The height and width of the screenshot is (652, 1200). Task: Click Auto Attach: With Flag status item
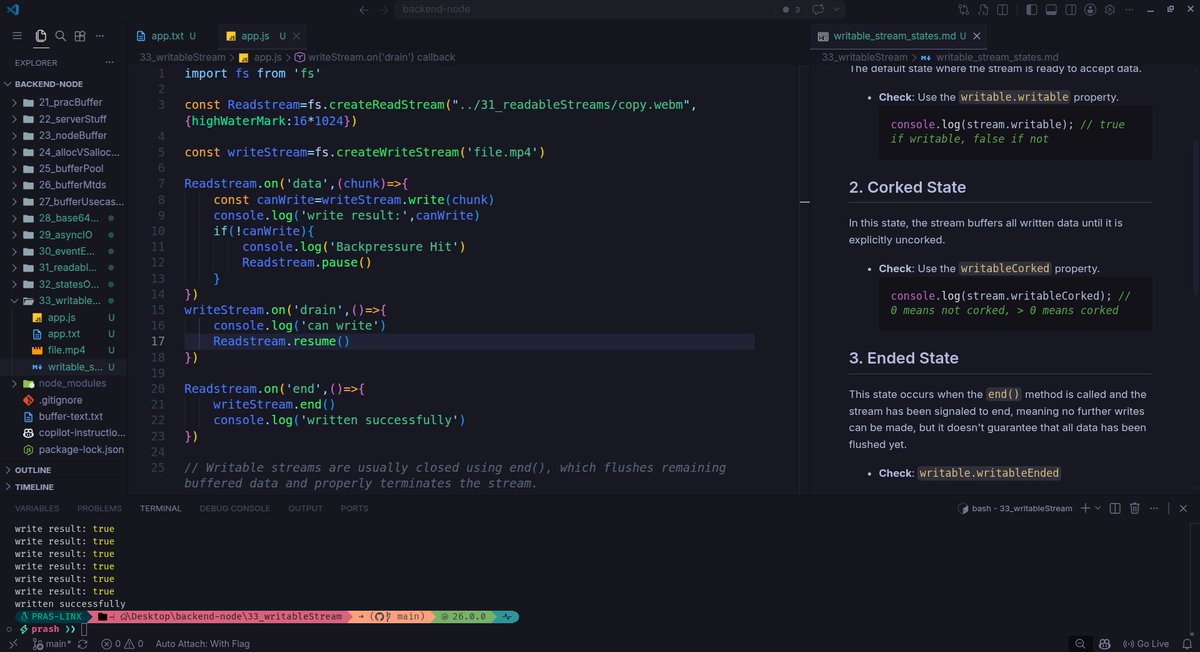pos(203,644)
